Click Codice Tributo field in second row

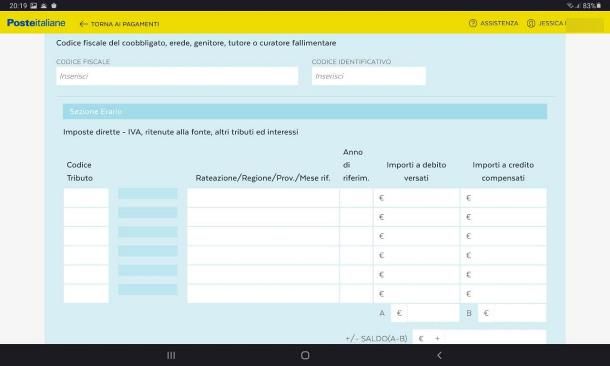86,217
